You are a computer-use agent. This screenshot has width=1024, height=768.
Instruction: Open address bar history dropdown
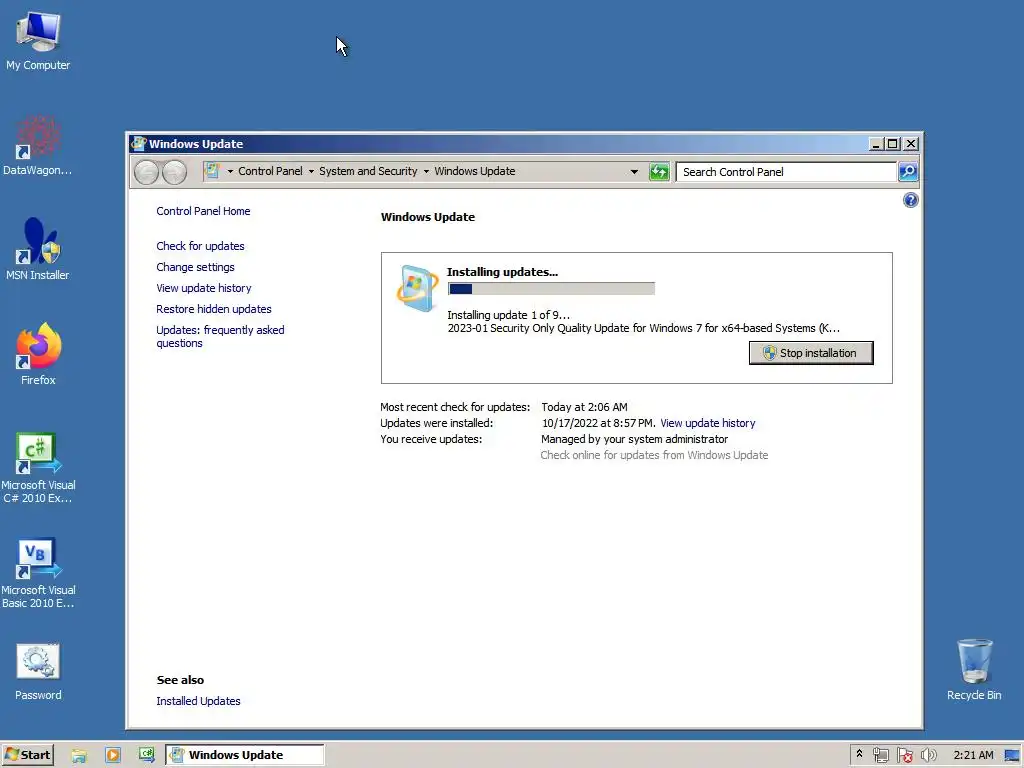[x=633, y=172]
